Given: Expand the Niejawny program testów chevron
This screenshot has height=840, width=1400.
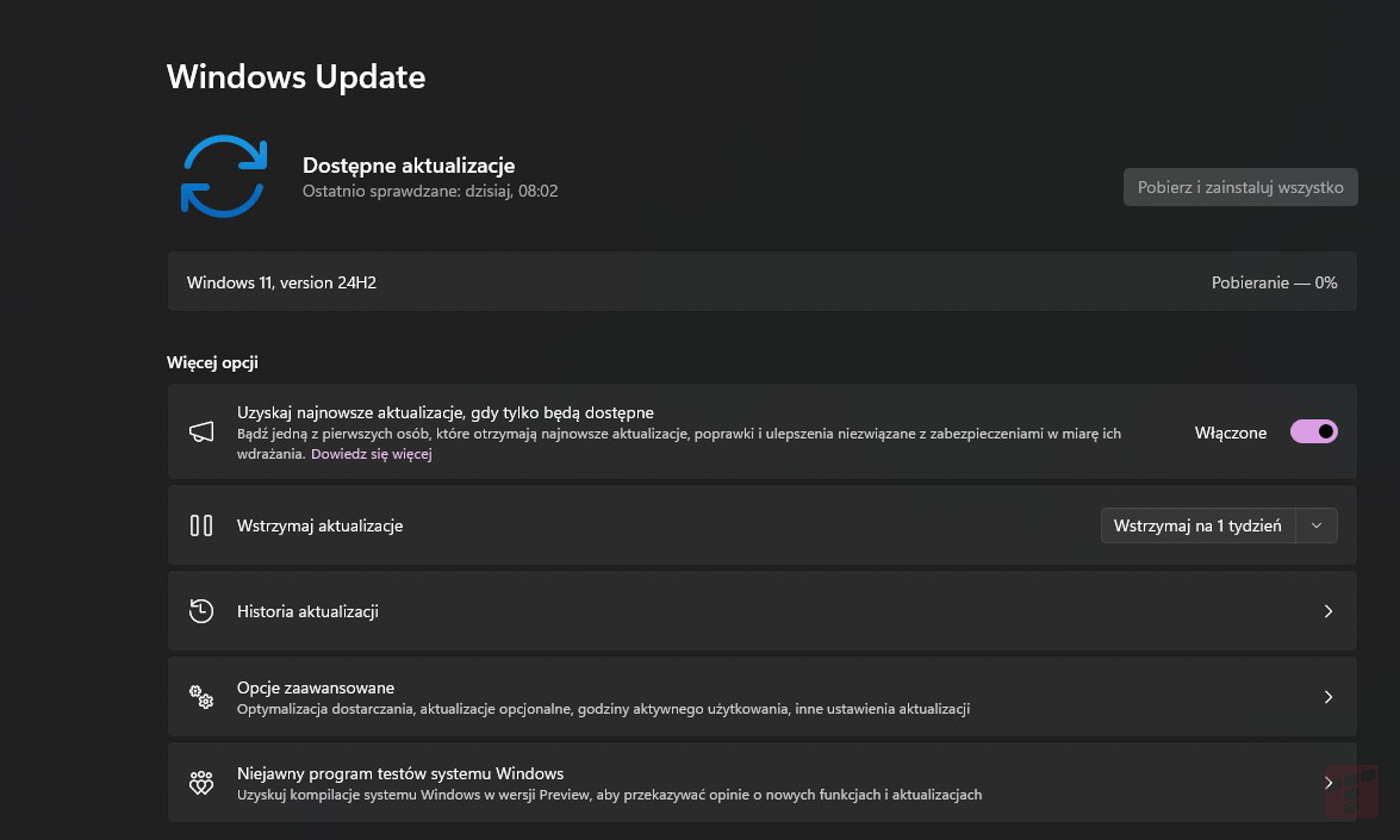Looking at the screenshot, I should tap(1329, 781).
